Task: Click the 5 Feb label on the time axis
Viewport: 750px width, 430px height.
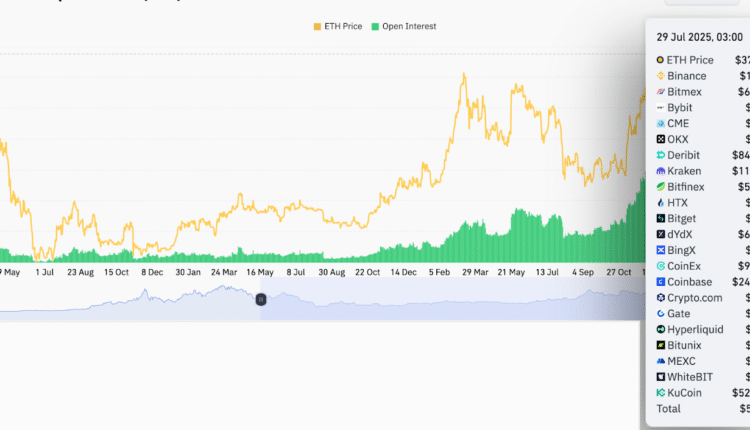Action: tap(439, 271)
